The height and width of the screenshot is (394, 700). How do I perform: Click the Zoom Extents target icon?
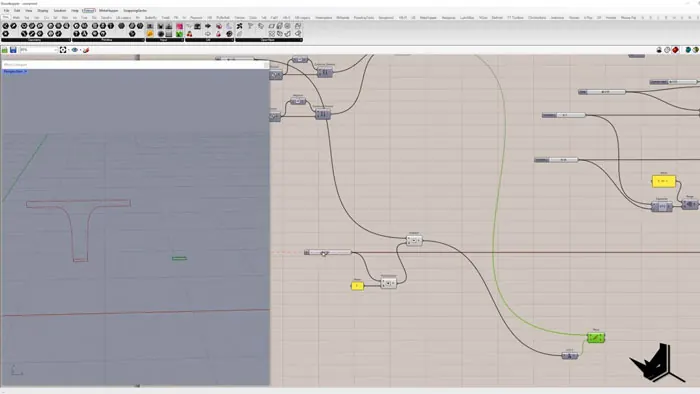pos(63,50)
